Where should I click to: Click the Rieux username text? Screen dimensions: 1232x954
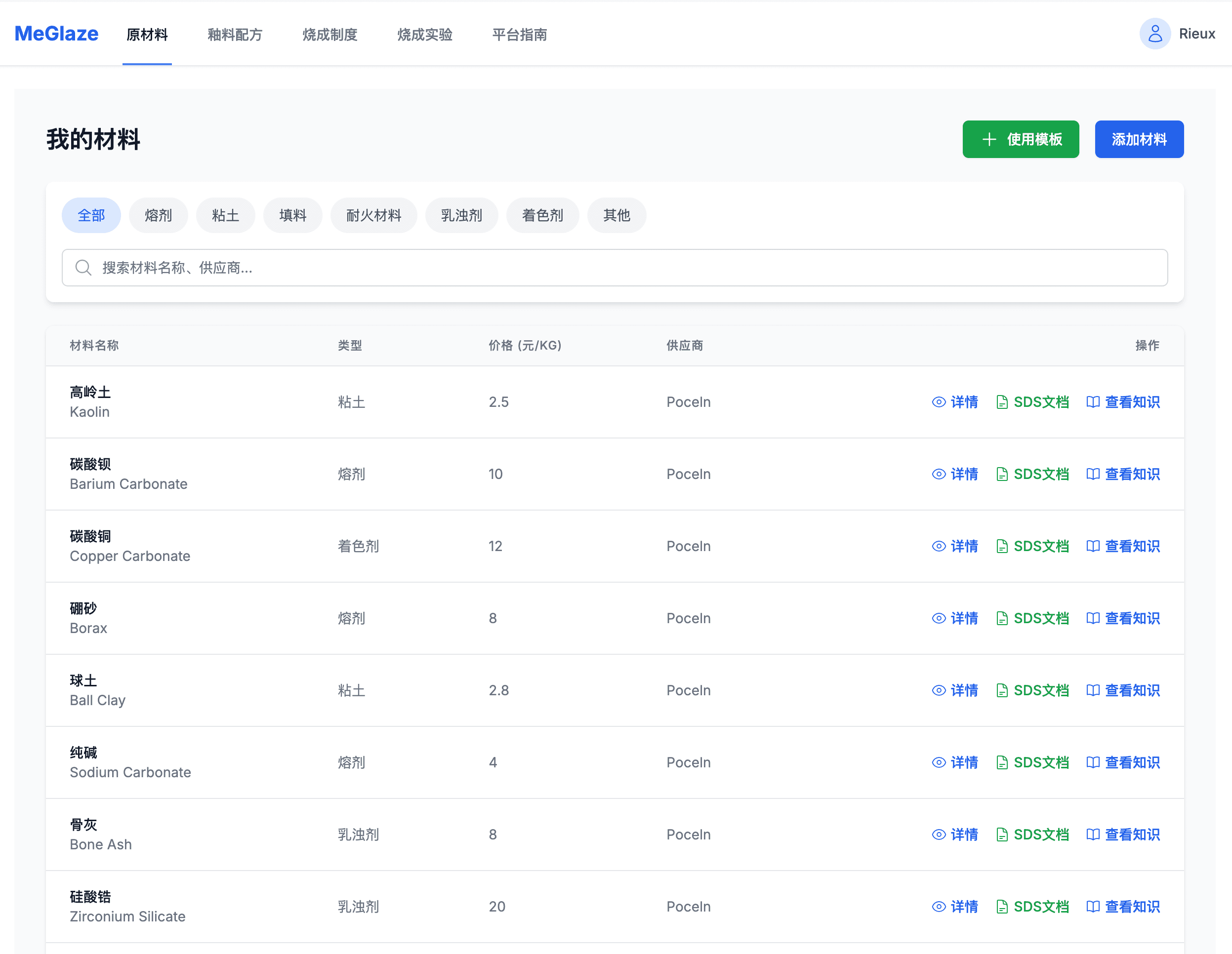pos(1197,34)
